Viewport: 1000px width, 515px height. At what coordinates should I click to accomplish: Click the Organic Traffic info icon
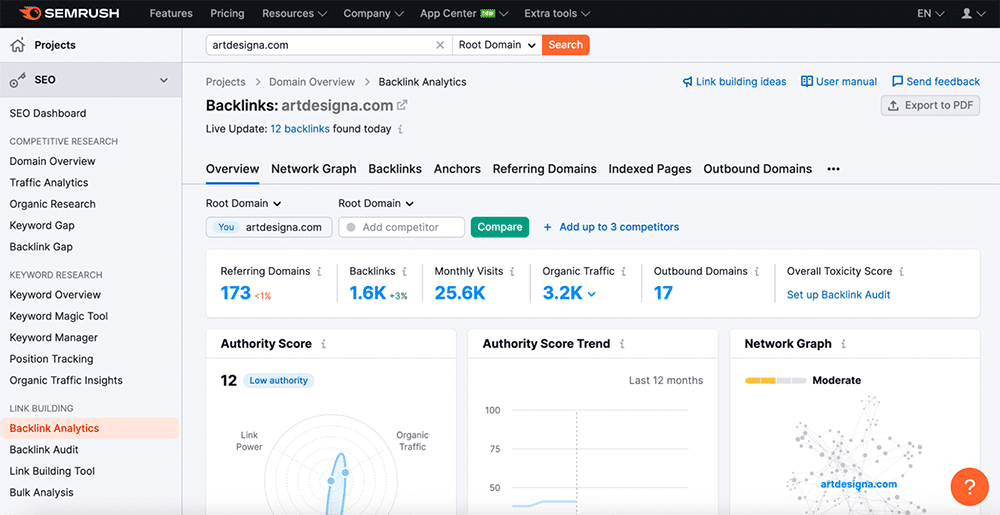click(x=624, y=272)
